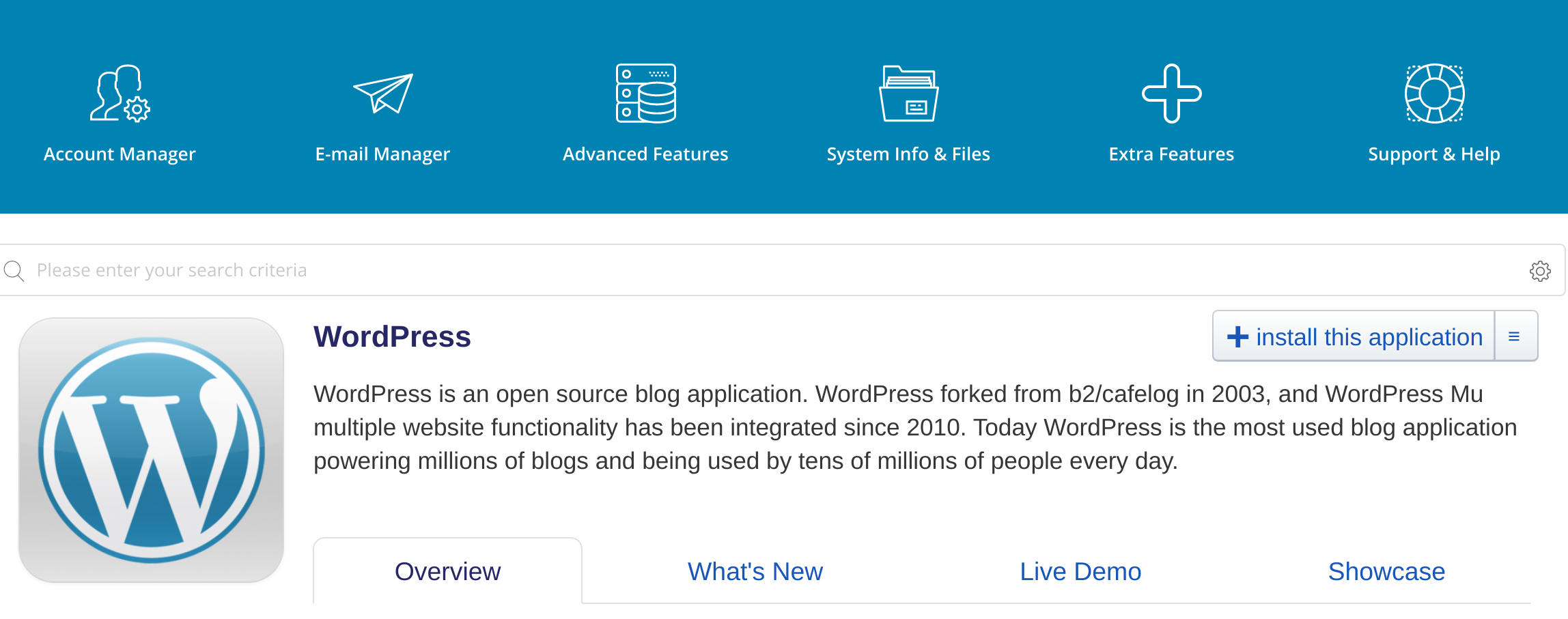The width and height of the screenshot is (1568, 619).
Task: Open the E-mail Manager paper plane icon
Action: pos(382,93)
